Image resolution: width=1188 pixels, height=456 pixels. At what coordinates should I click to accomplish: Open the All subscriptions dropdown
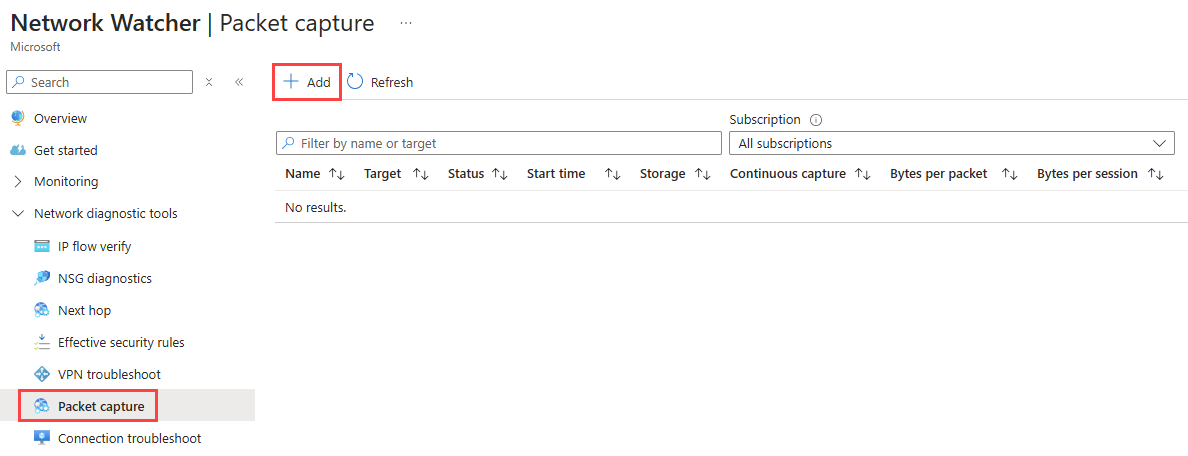point(952,143)
